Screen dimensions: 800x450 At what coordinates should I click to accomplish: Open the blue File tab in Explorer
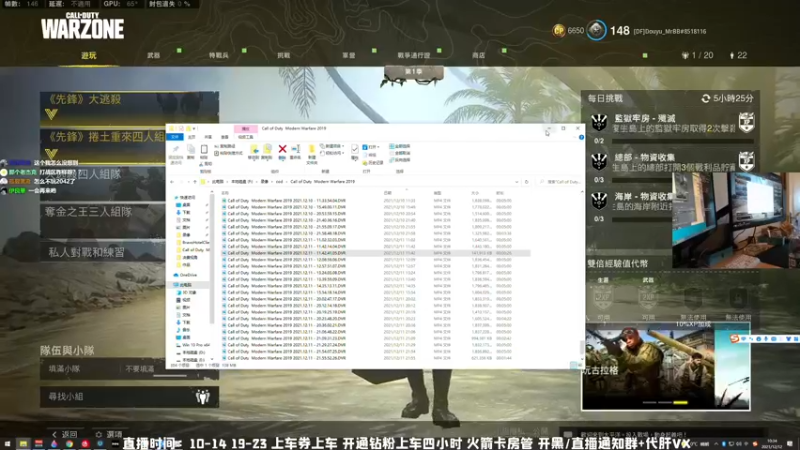[x=175, y=137]
